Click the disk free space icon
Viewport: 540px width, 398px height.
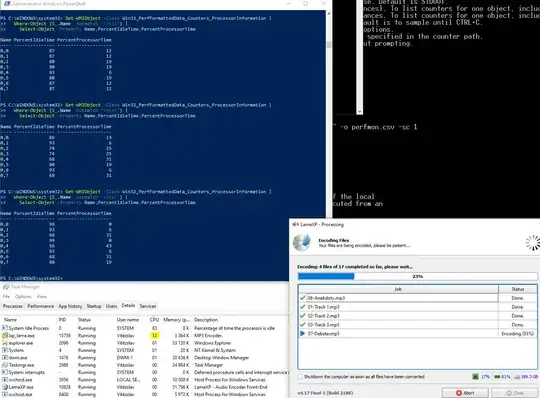click(x=517, y=377)
